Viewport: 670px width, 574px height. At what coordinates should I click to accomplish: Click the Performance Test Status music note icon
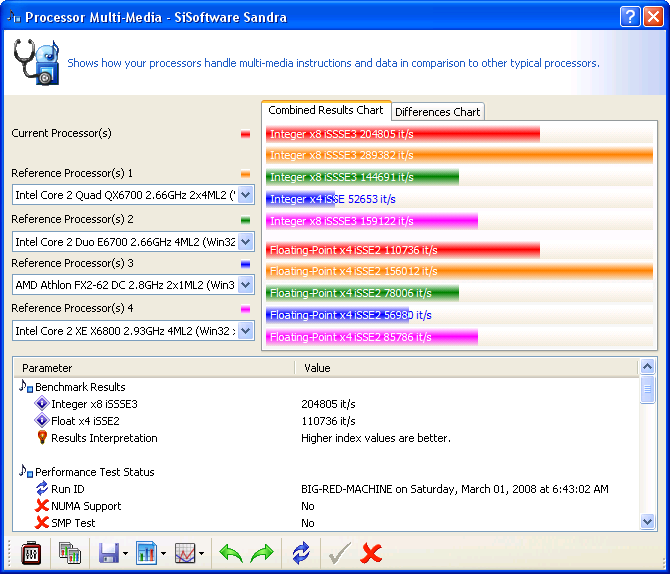click(x=26, y=471)
